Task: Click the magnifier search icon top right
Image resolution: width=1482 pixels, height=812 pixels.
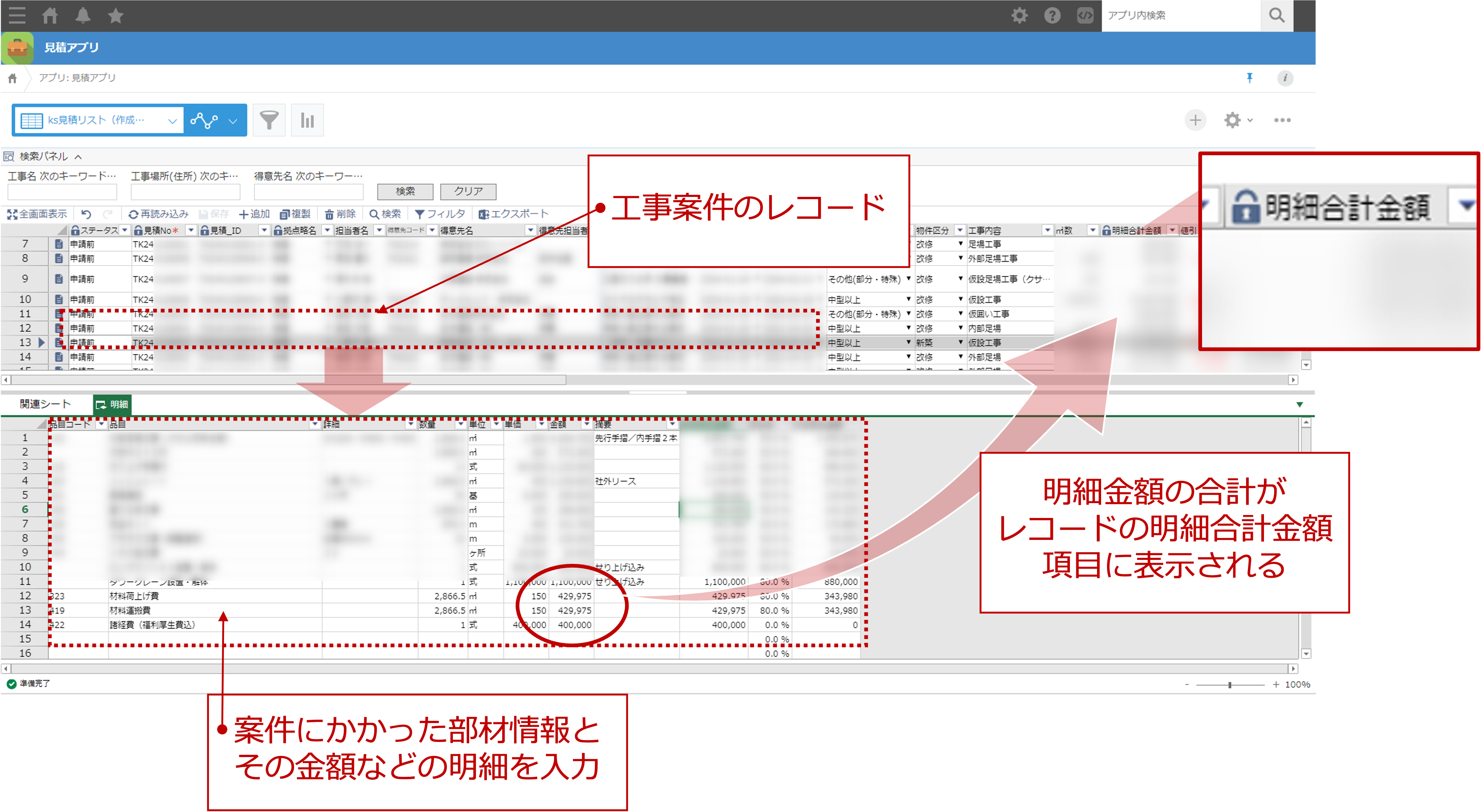Action: 1276,16
